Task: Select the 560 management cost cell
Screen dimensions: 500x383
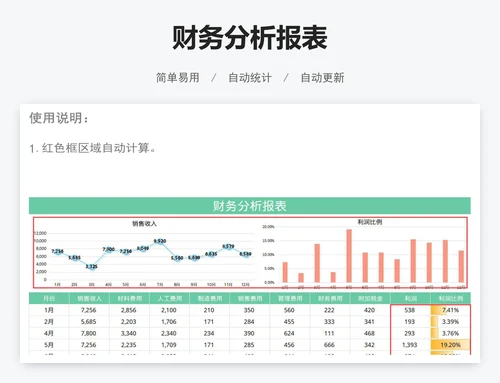Action: (x=289, y=310)
